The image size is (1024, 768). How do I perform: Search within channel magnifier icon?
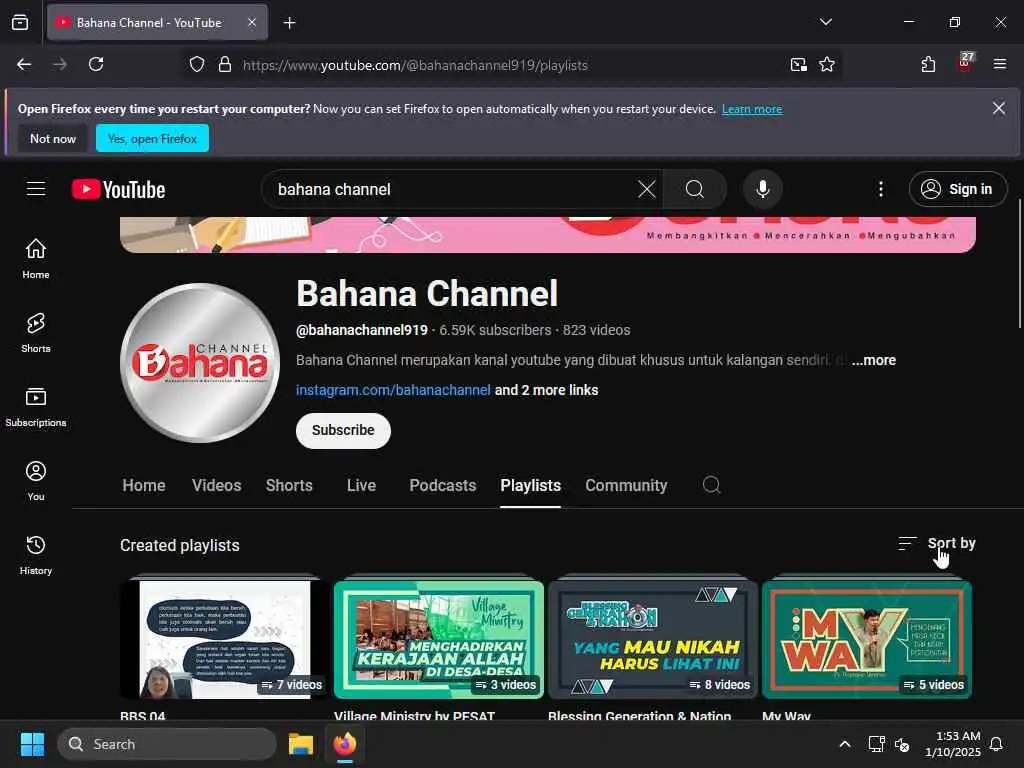pyautogui.click(x=711, y=485)
